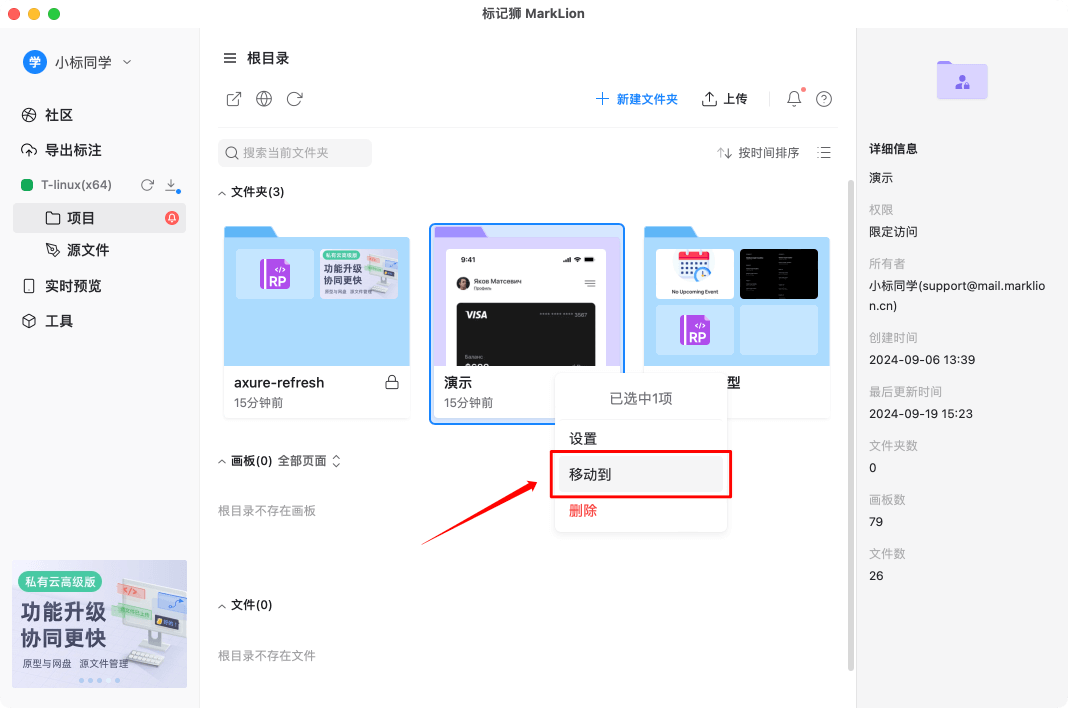Expand the 小标同学 account menu
The image size is (1068, 708).
[126, 61]
